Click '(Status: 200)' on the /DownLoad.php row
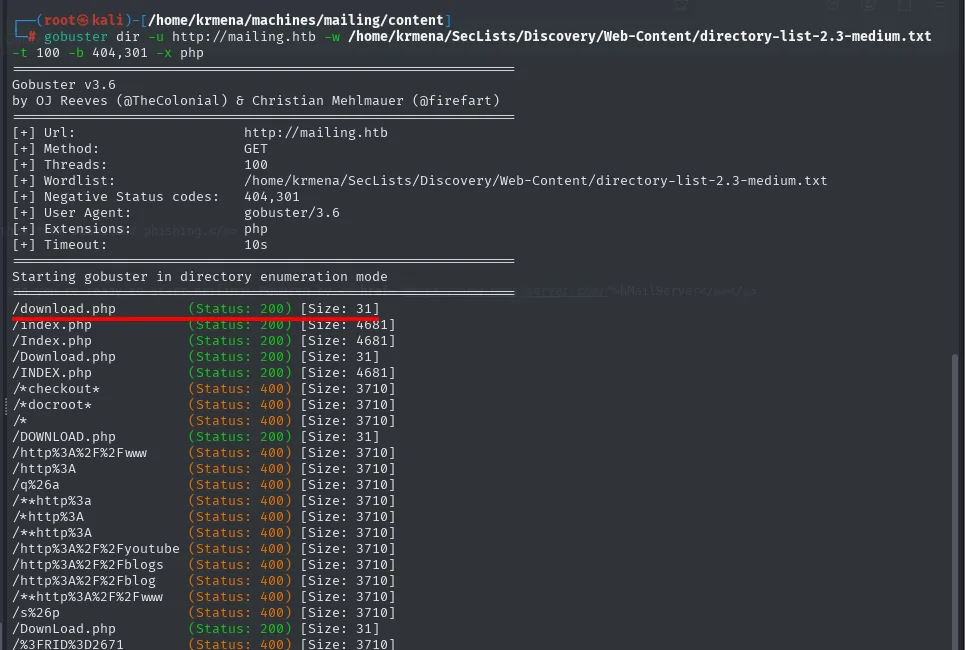The image size is (965, 650). click(x=240, y=628)
